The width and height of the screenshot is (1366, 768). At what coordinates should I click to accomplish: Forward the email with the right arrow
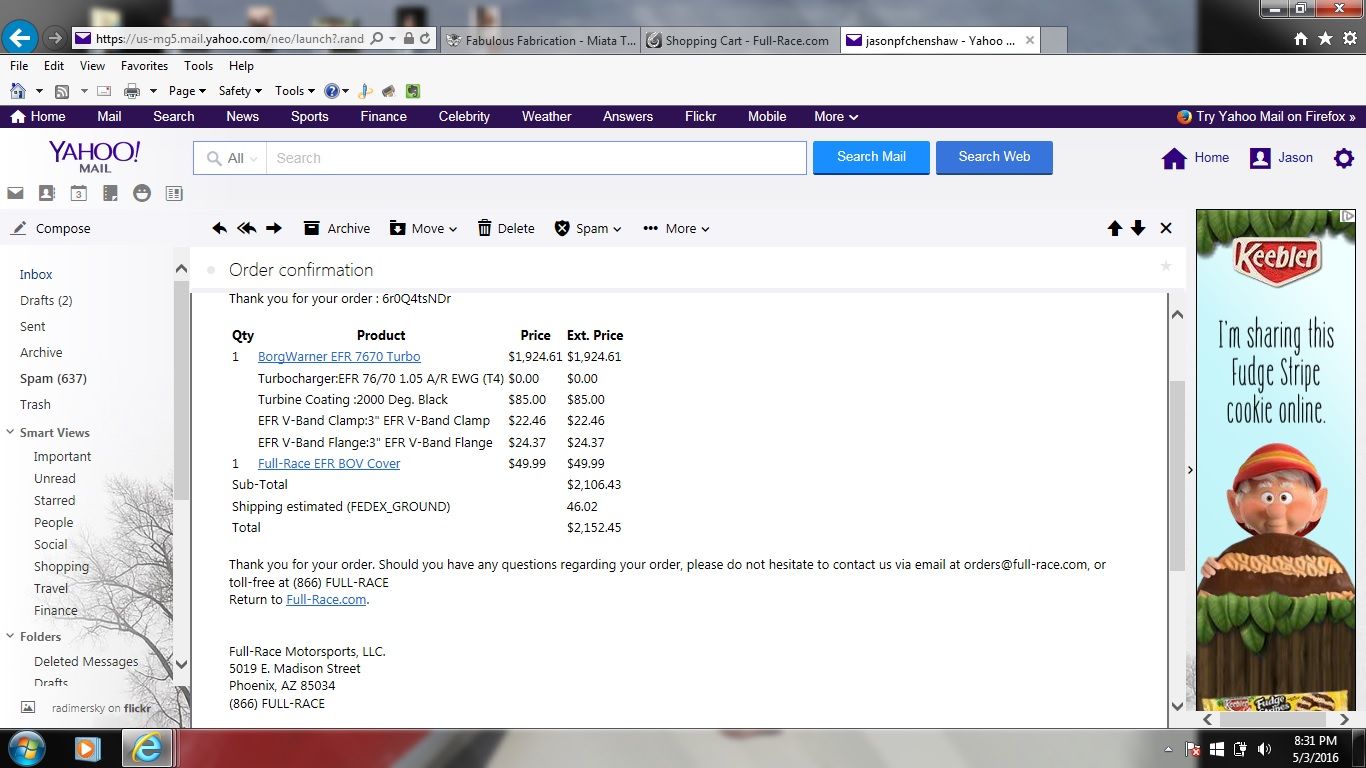pyautogui.click(x=273, y=228)
